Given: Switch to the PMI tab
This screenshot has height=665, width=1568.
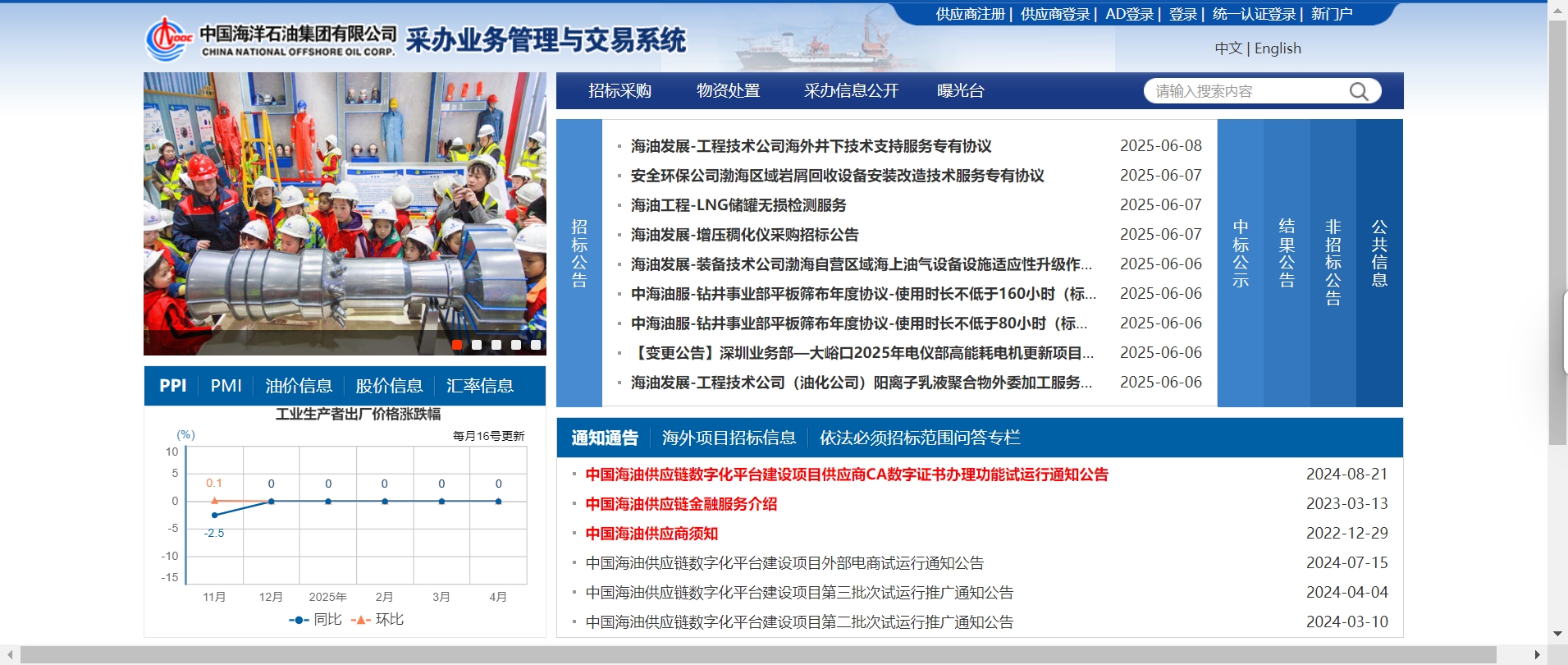Looking at the screenshot, I should (226, 386).
